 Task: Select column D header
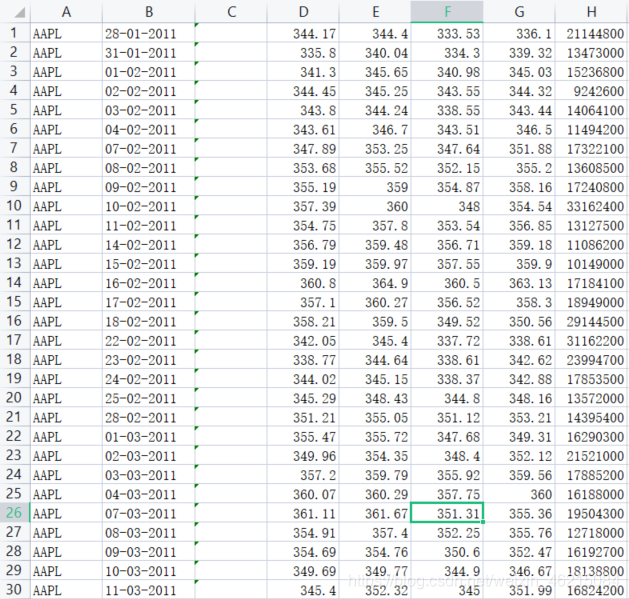tap(303, 12)
